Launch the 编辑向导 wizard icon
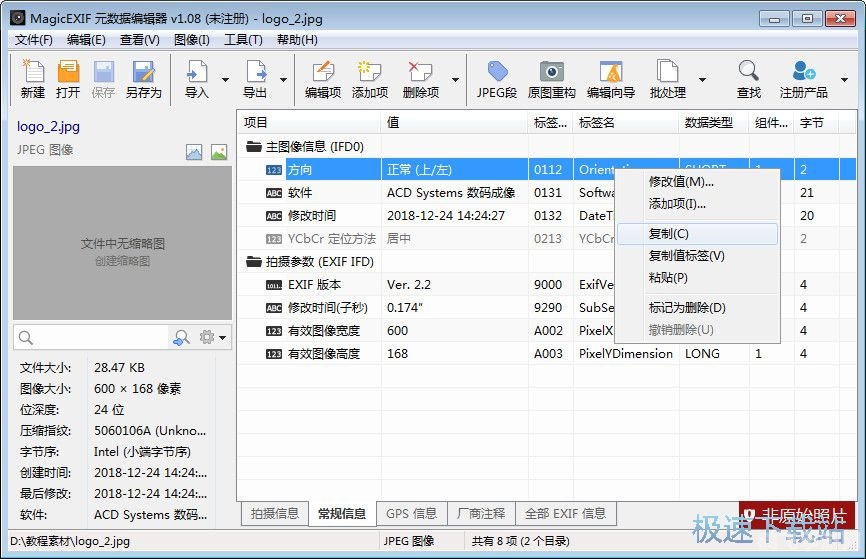 pyautogui.click(x=610, y=80)
